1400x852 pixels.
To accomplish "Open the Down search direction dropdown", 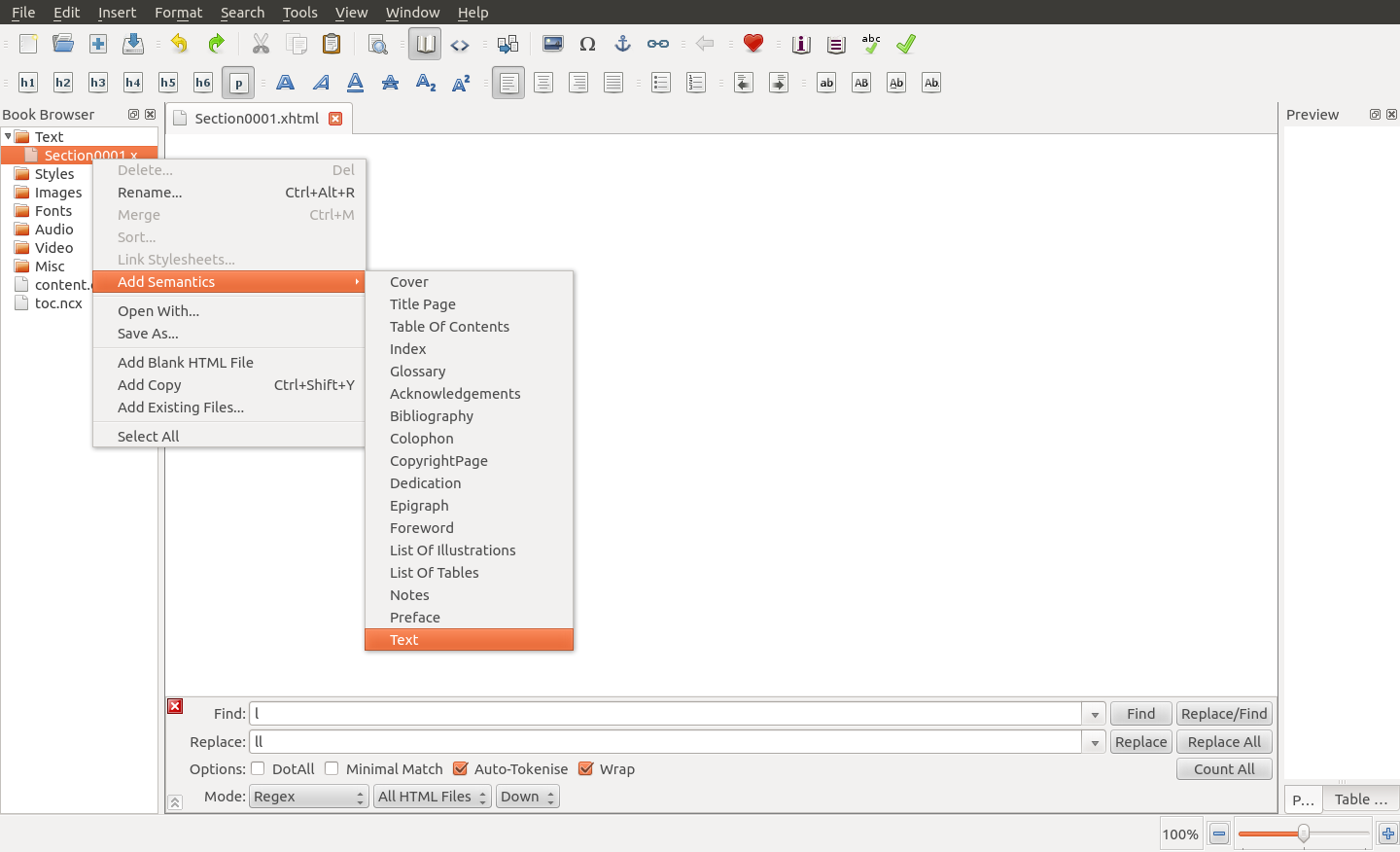I will pos(528,797).
